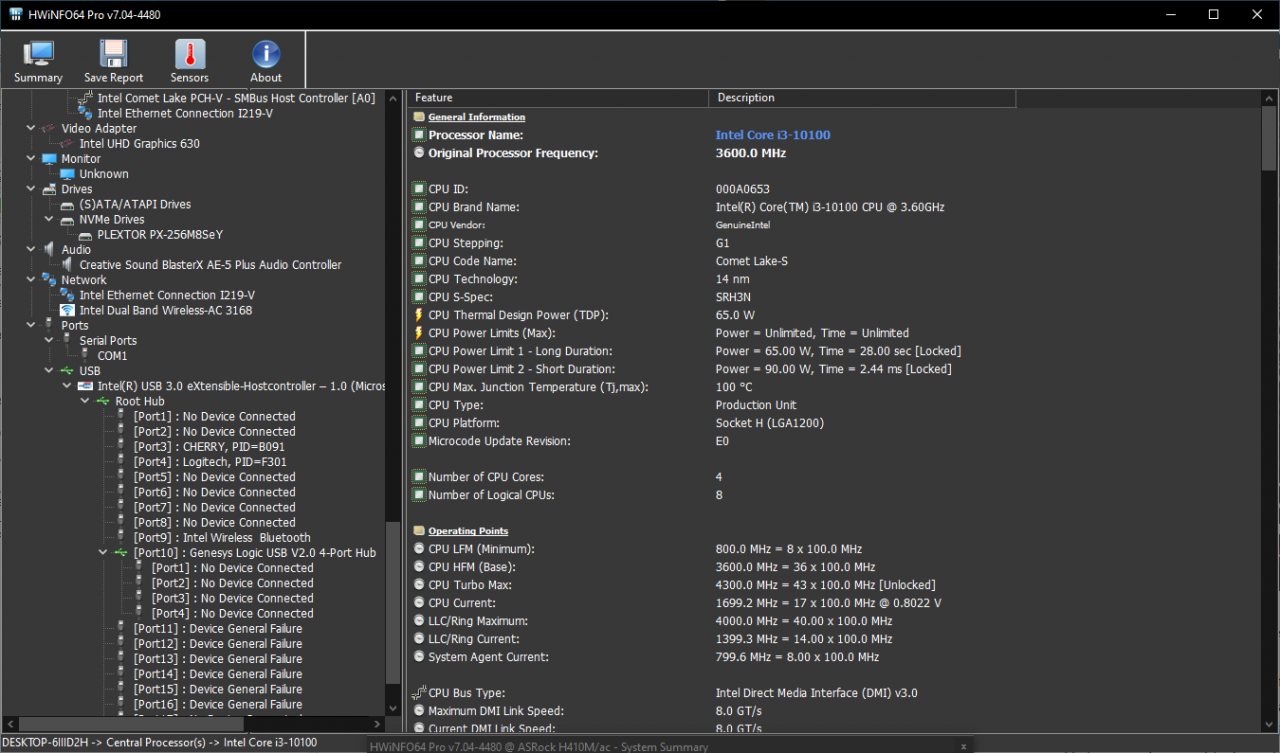1280x753 pixels.
Task: Click the USB node icon
Action: click(68, 371)
